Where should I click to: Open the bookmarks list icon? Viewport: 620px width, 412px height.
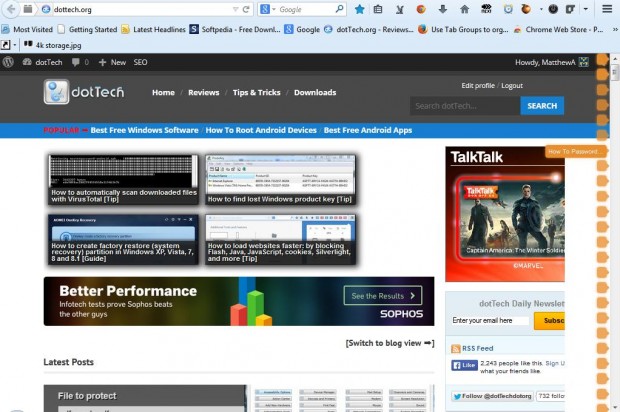coord(378,9)
